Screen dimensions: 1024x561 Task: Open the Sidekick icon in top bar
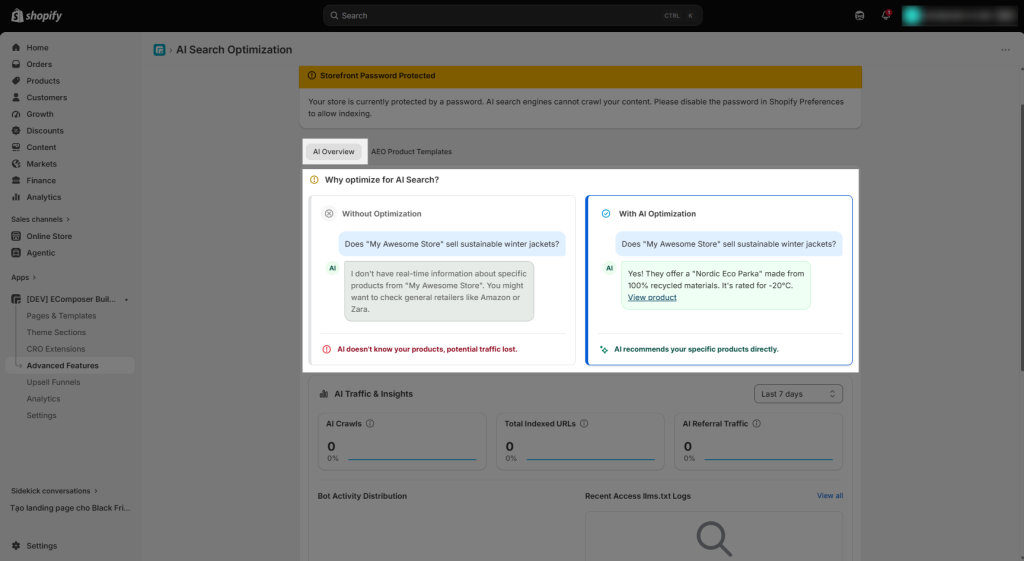[859, 16]
